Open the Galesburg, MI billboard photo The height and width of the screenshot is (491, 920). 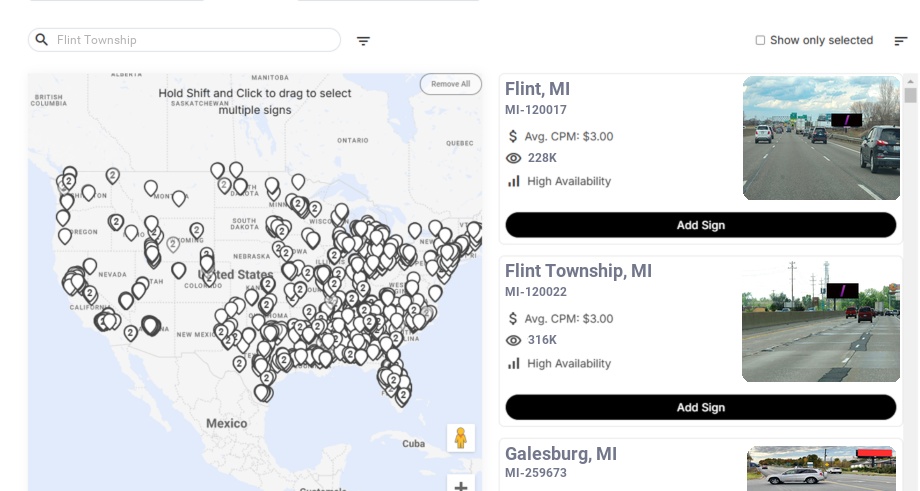pos(821,468)
